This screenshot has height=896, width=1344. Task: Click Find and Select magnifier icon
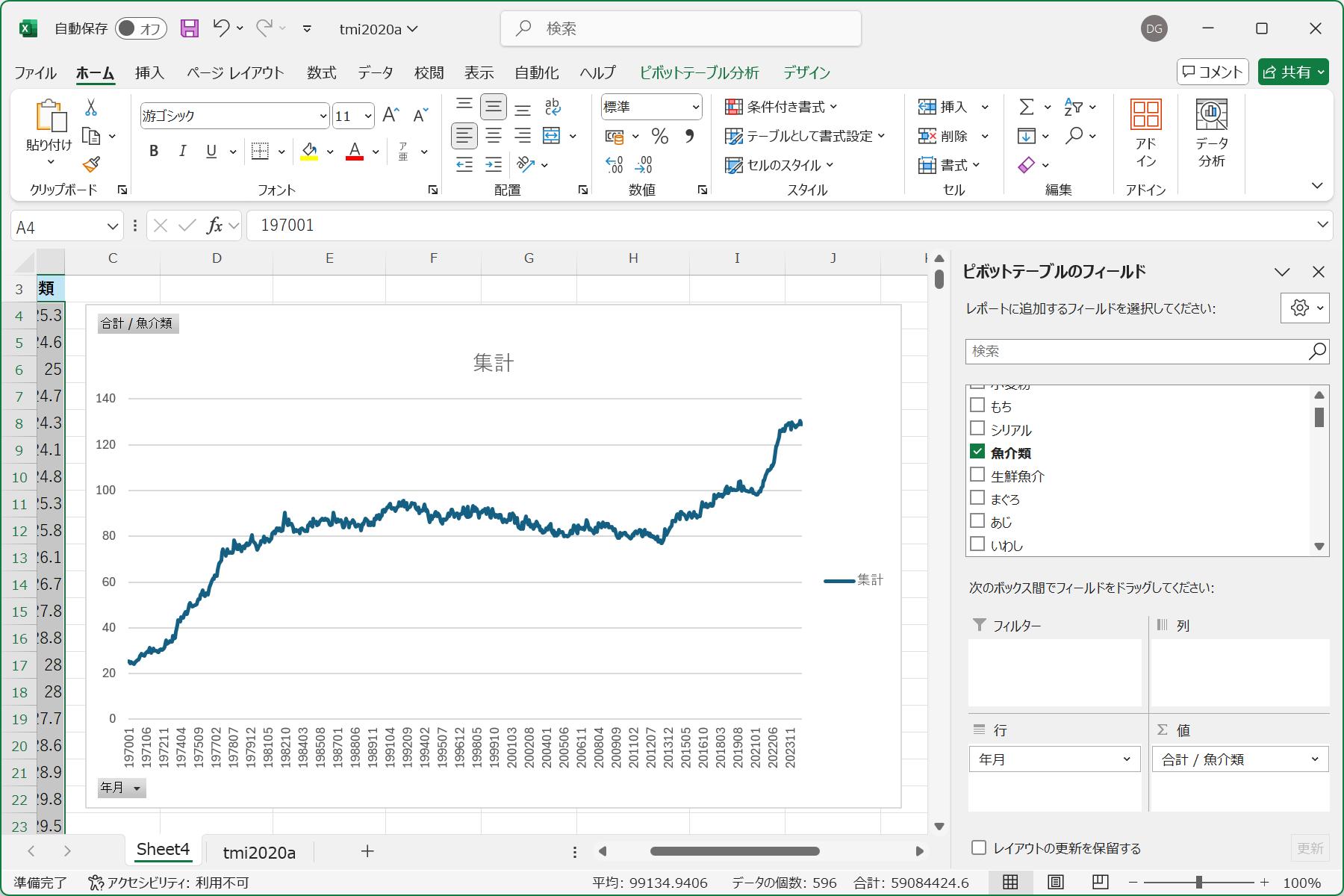pyautogui.click(x=1074, y=136)
